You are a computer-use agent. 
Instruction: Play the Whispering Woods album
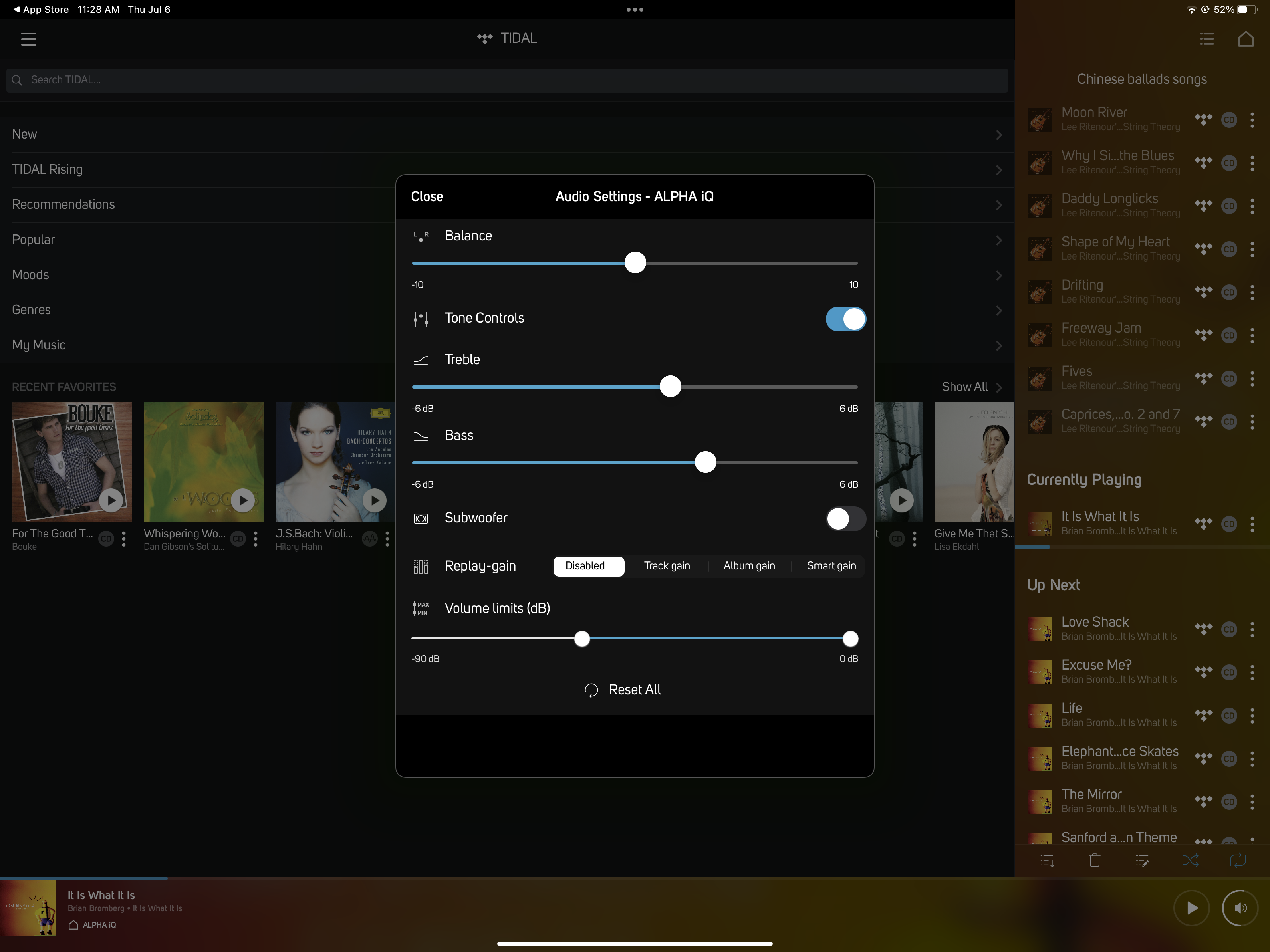(x=243, y=500)
